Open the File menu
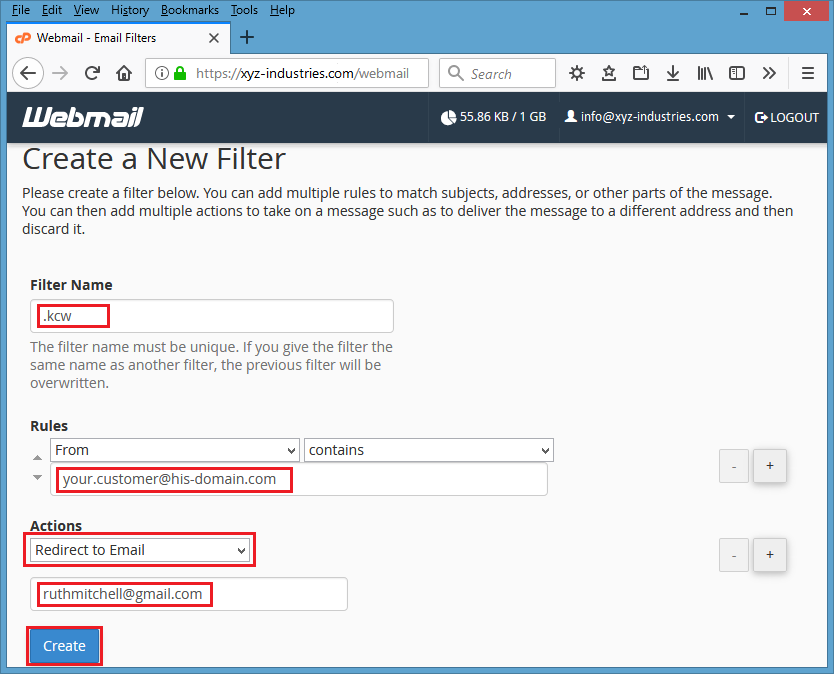This screenshot has height=674, width=834. (21, 10)
